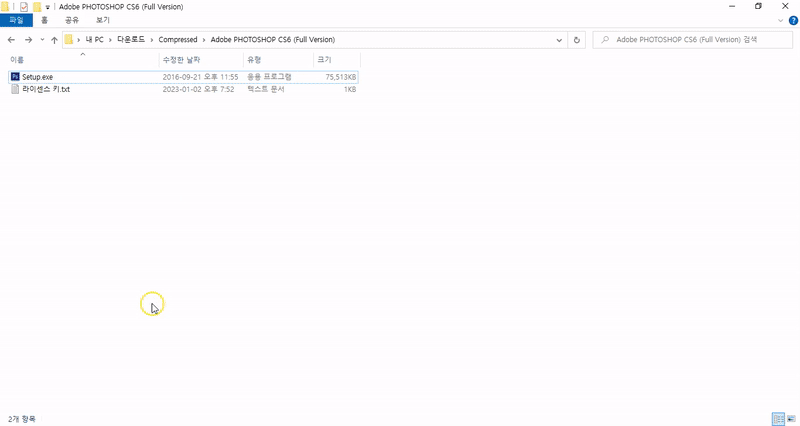The width and height of the screenshot is (800, 426).
Task: Click the properties checkmark quick access icon
Action: click(x=23, y=7)
